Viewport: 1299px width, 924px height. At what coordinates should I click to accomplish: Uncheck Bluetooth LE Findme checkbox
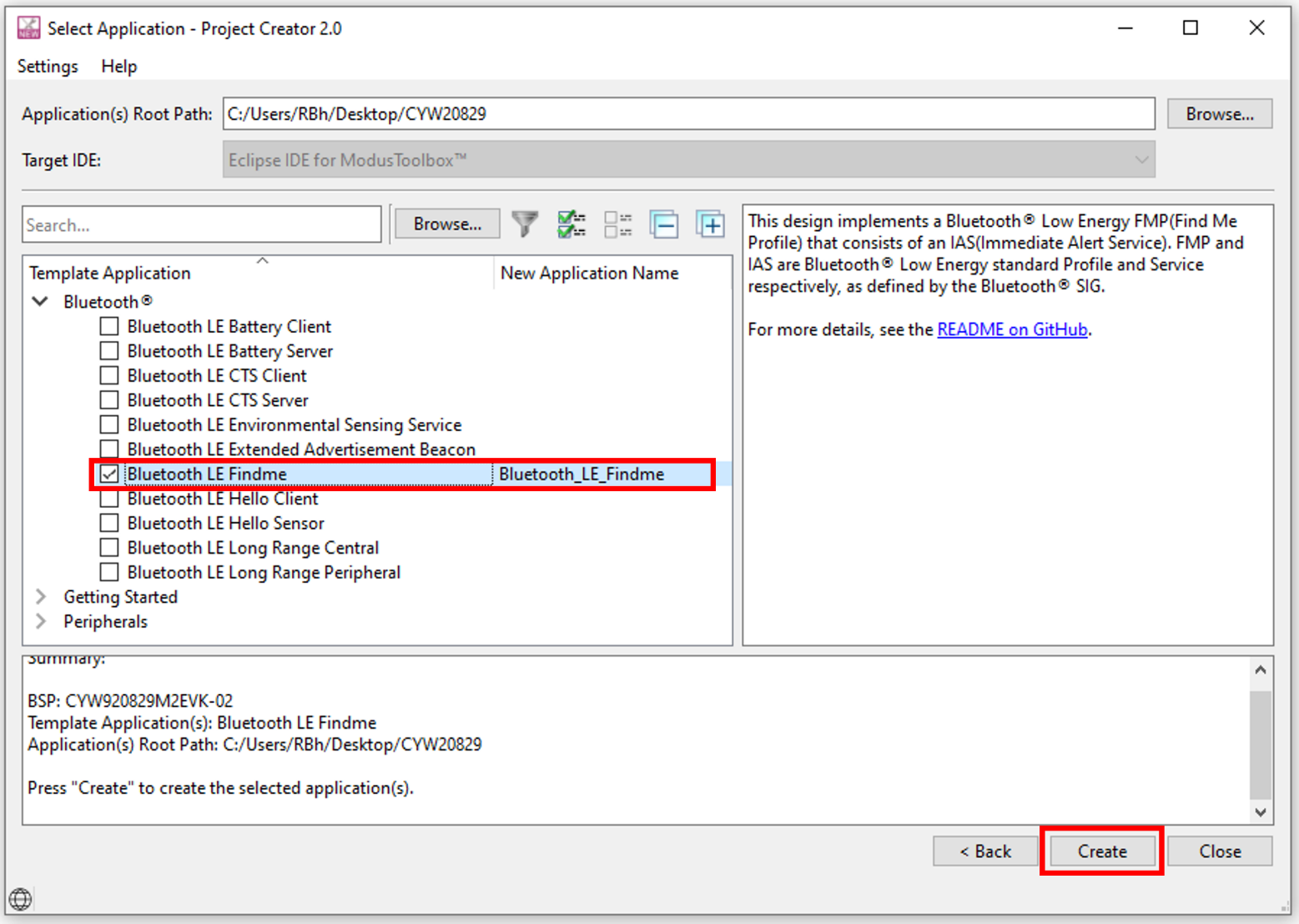click(108, 474)
